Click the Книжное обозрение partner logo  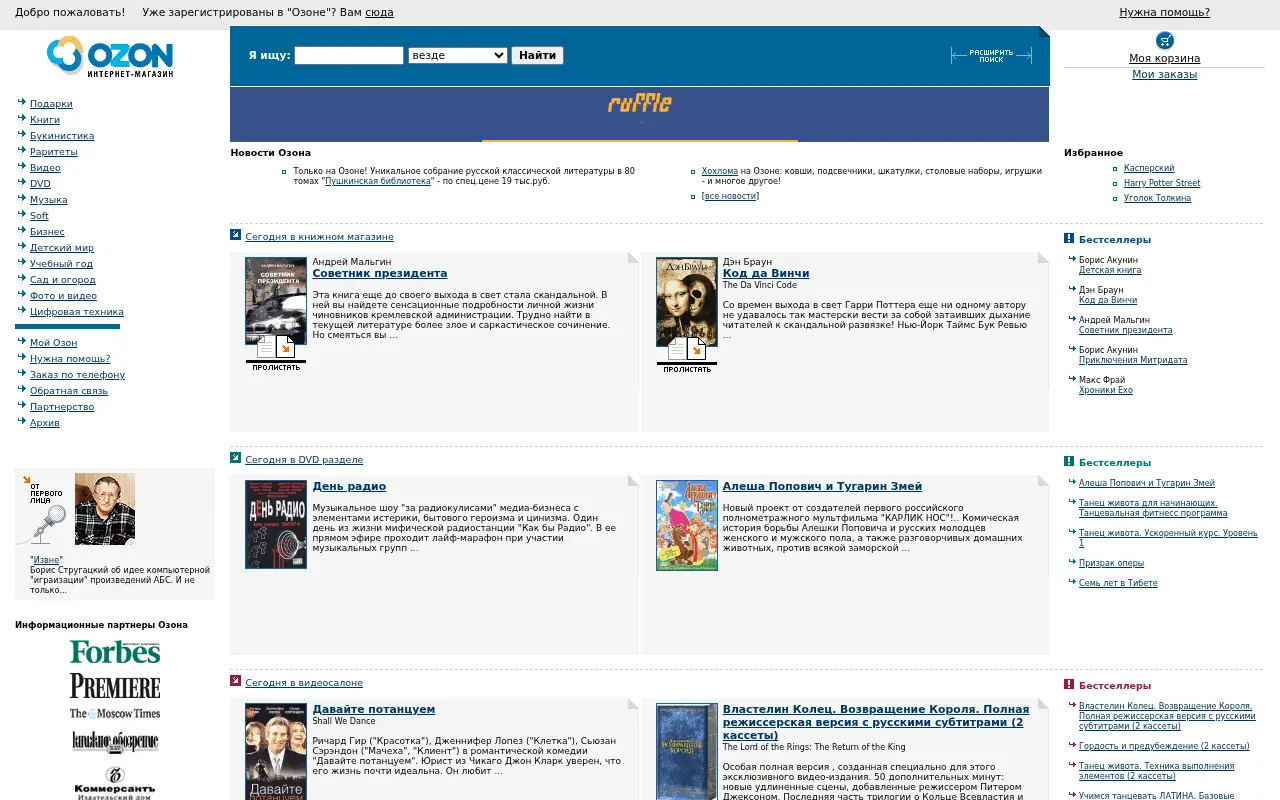click(115, 742)
